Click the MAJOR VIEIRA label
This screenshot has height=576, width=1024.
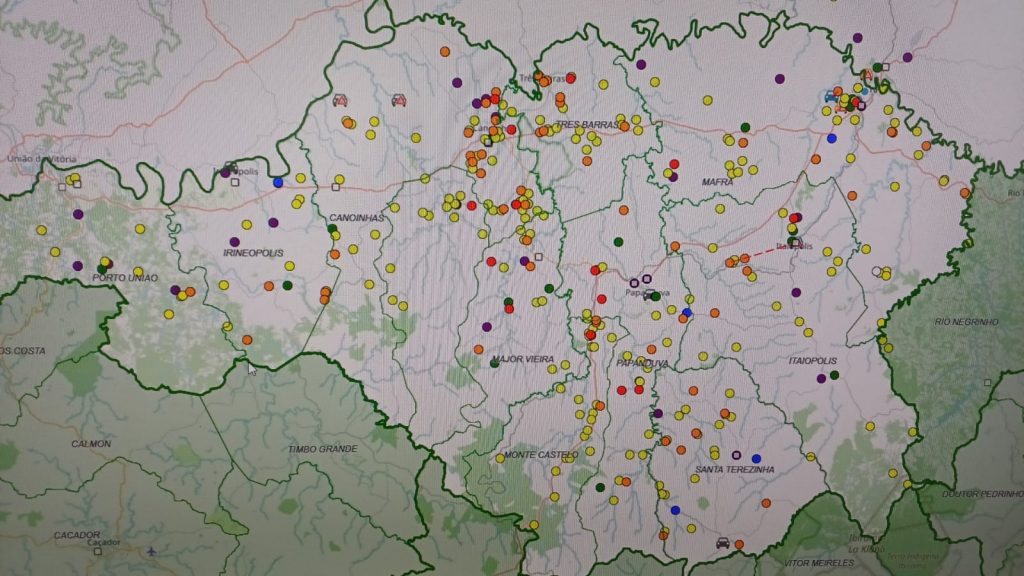(523, 359)
